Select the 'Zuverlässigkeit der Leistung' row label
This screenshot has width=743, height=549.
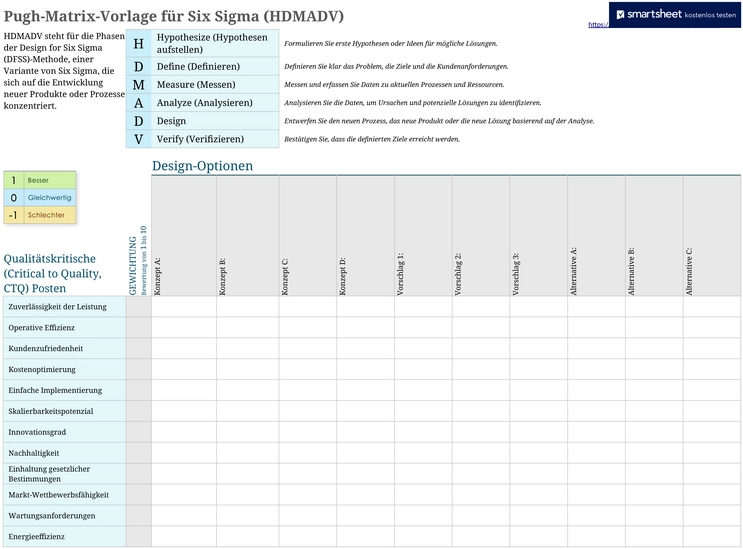coord(64,307)
